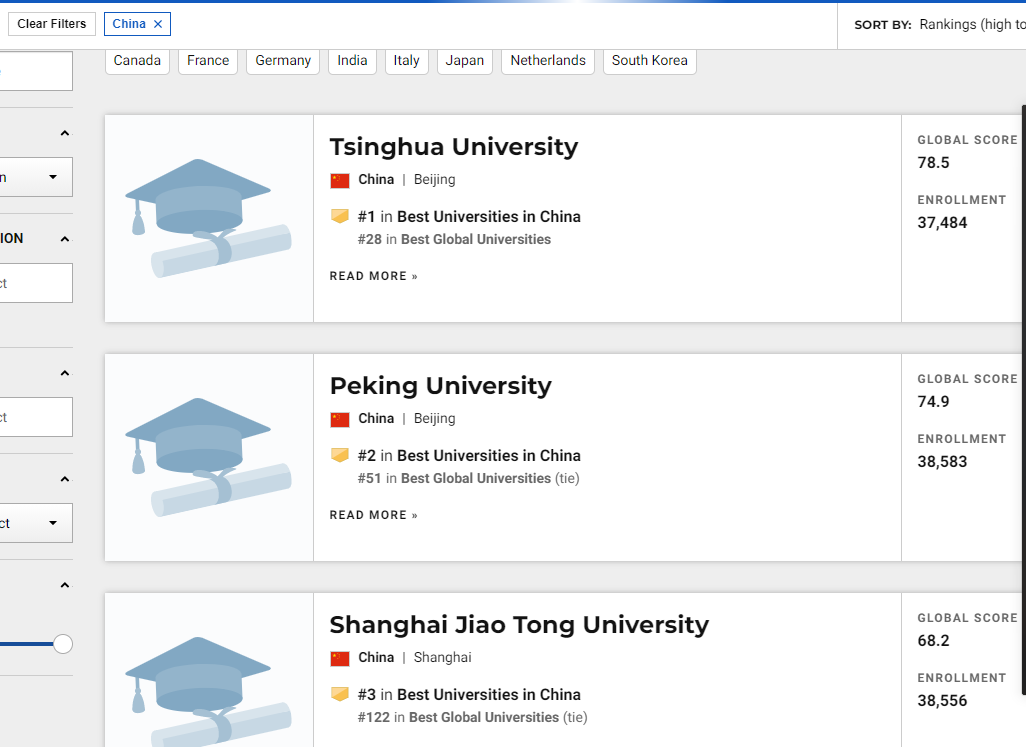Toggle the India country filter
The image size is (1026, 747).
coord(352,60)
